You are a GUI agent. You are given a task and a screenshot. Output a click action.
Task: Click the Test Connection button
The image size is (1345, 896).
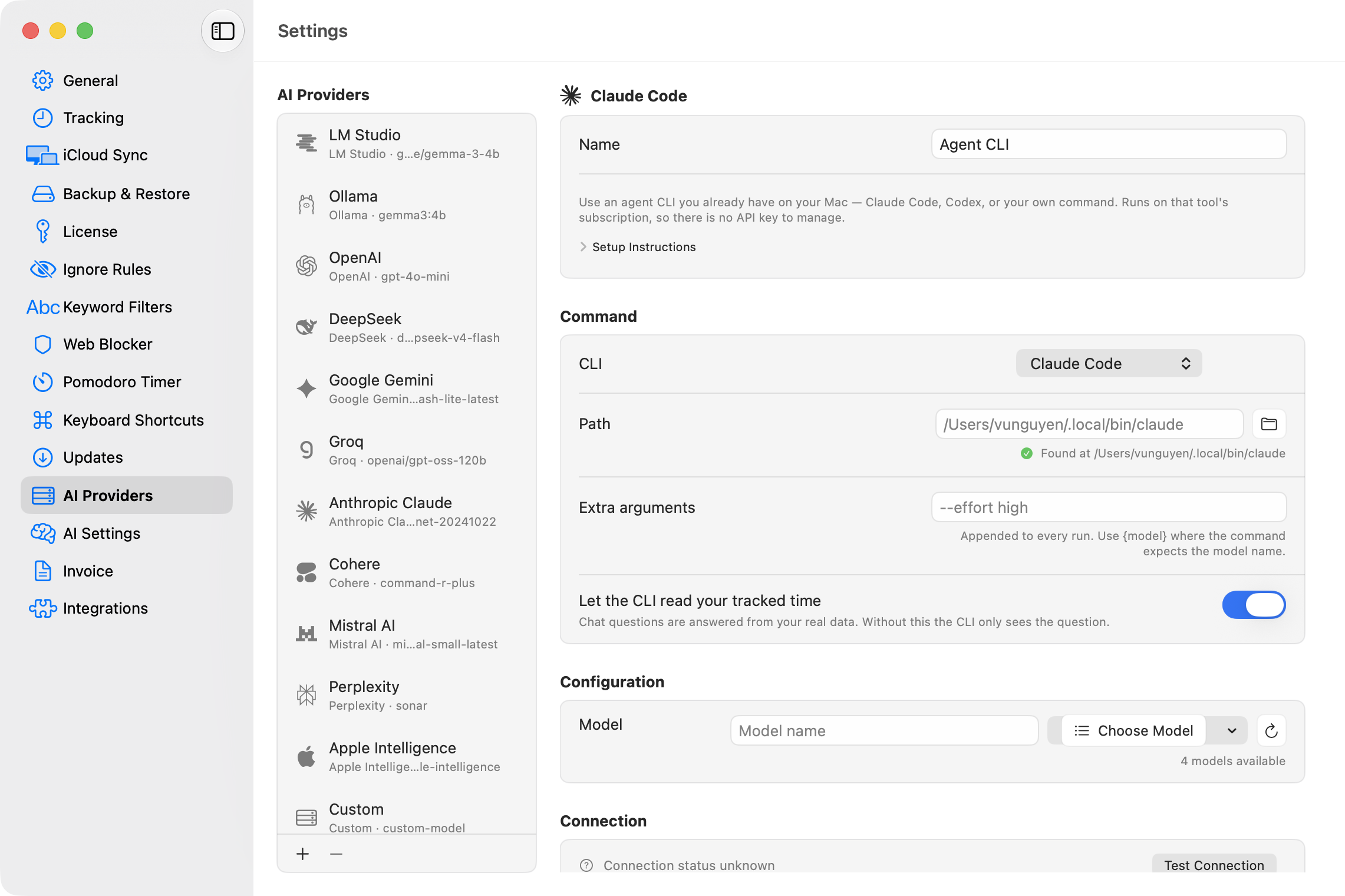click(x=1214, y=865)
